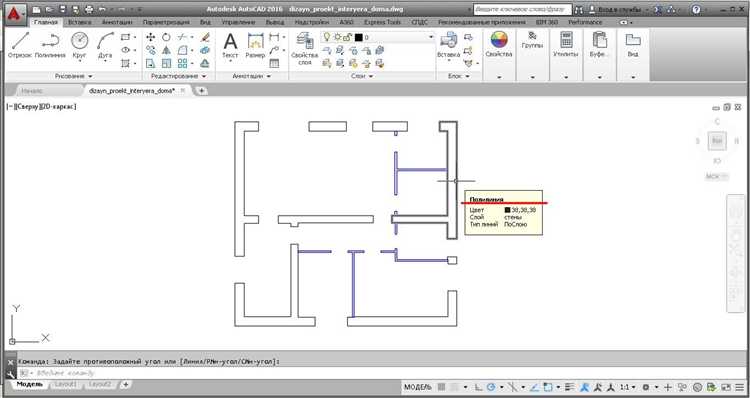Open the annotation scale 1:1 dropdown

[x=627, y=387]
